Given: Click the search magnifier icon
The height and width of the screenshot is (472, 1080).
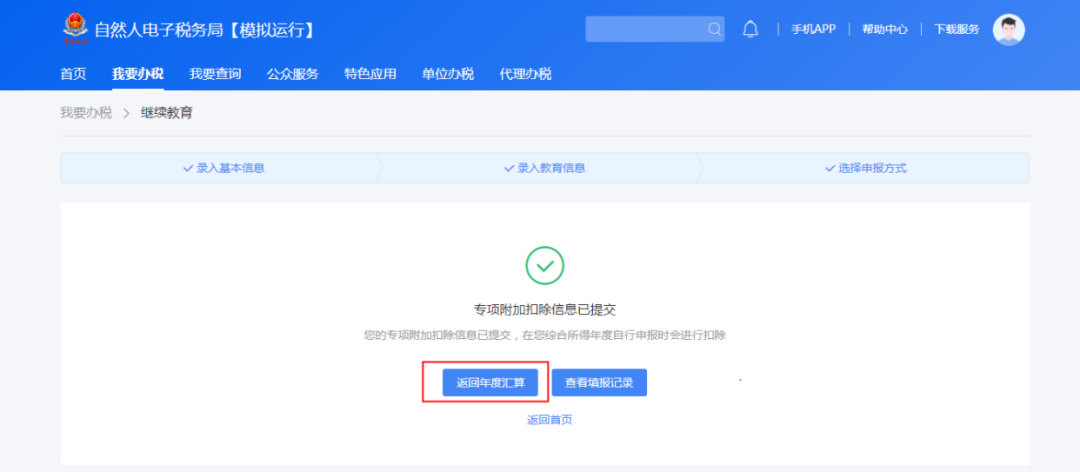Looking at the screenshot, I should coord(714,29).
